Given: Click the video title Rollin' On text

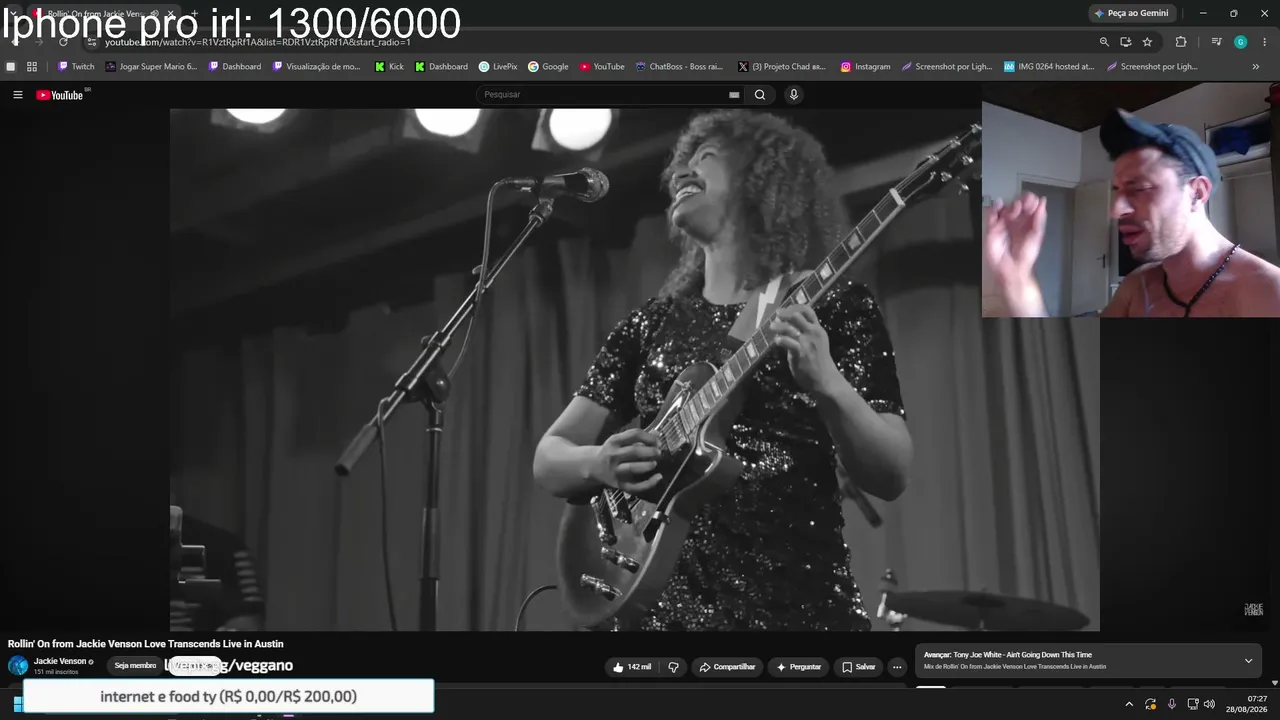Looking at the screenshot, I should (146, 644).
